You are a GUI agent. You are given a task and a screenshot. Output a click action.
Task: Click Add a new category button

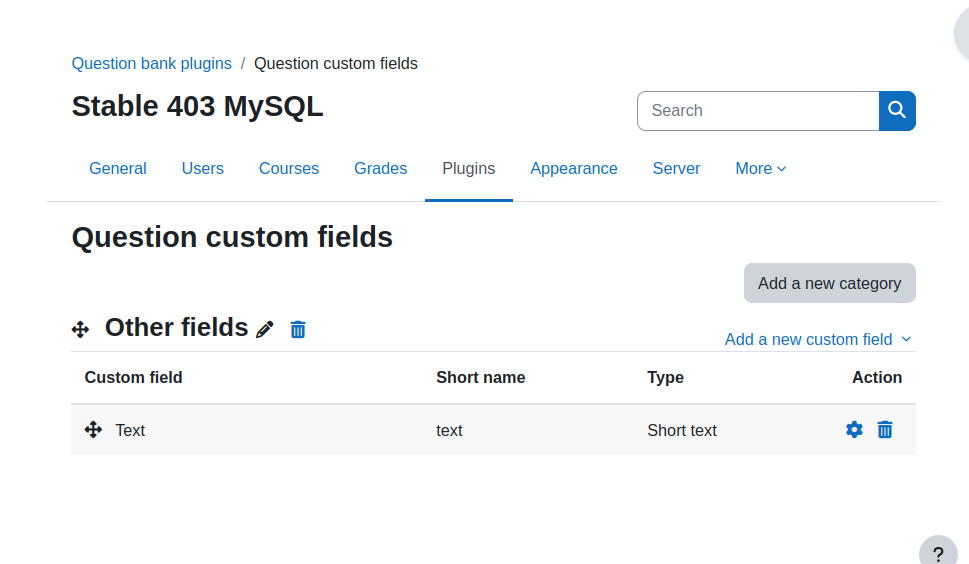(x=829, y=283)
